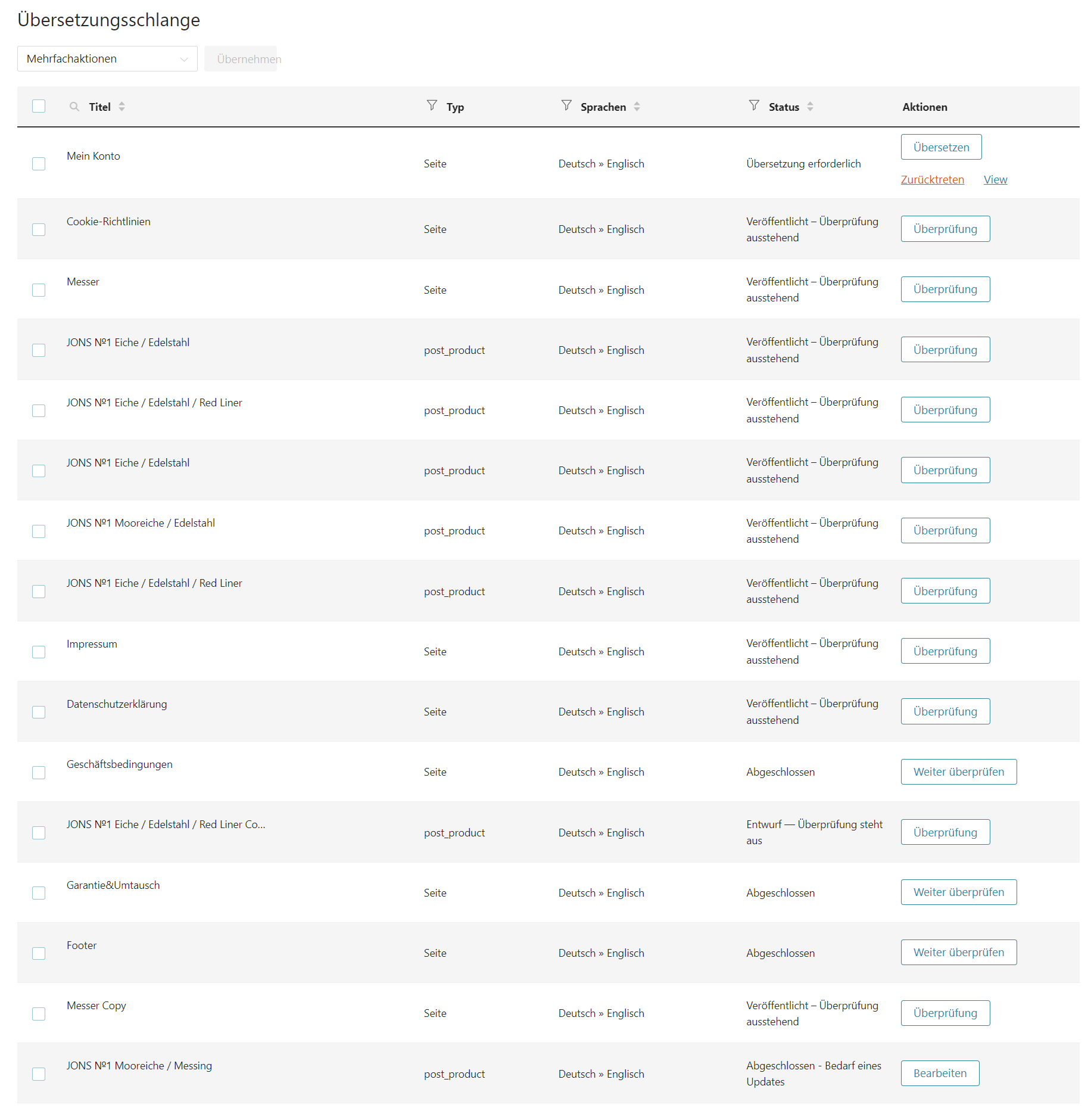Click the title search magnifier icon
The image size is (1091, 1120).
[x=74, y=107]
